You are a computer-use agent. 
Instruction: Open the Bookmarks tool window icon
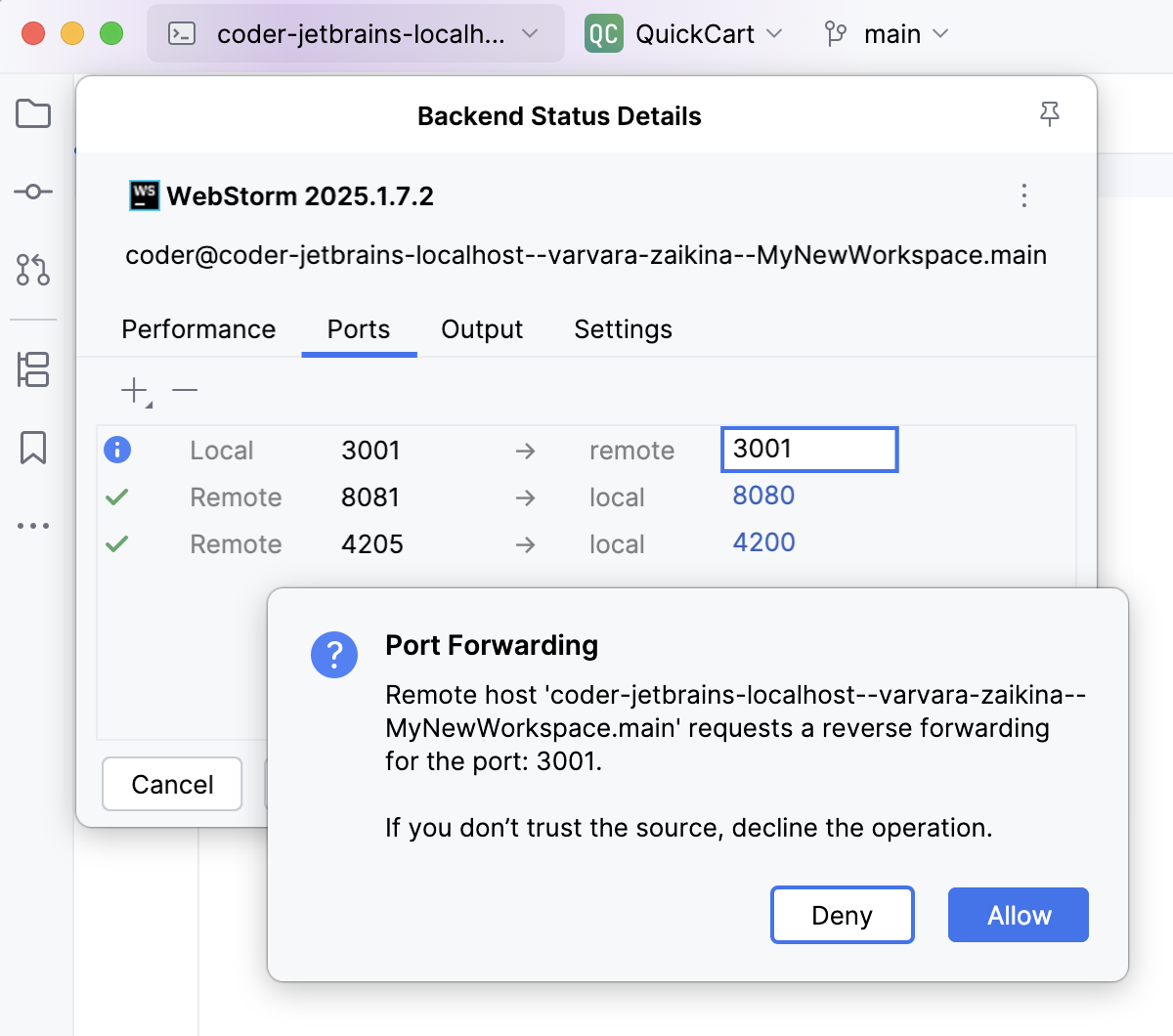[33, 448]
